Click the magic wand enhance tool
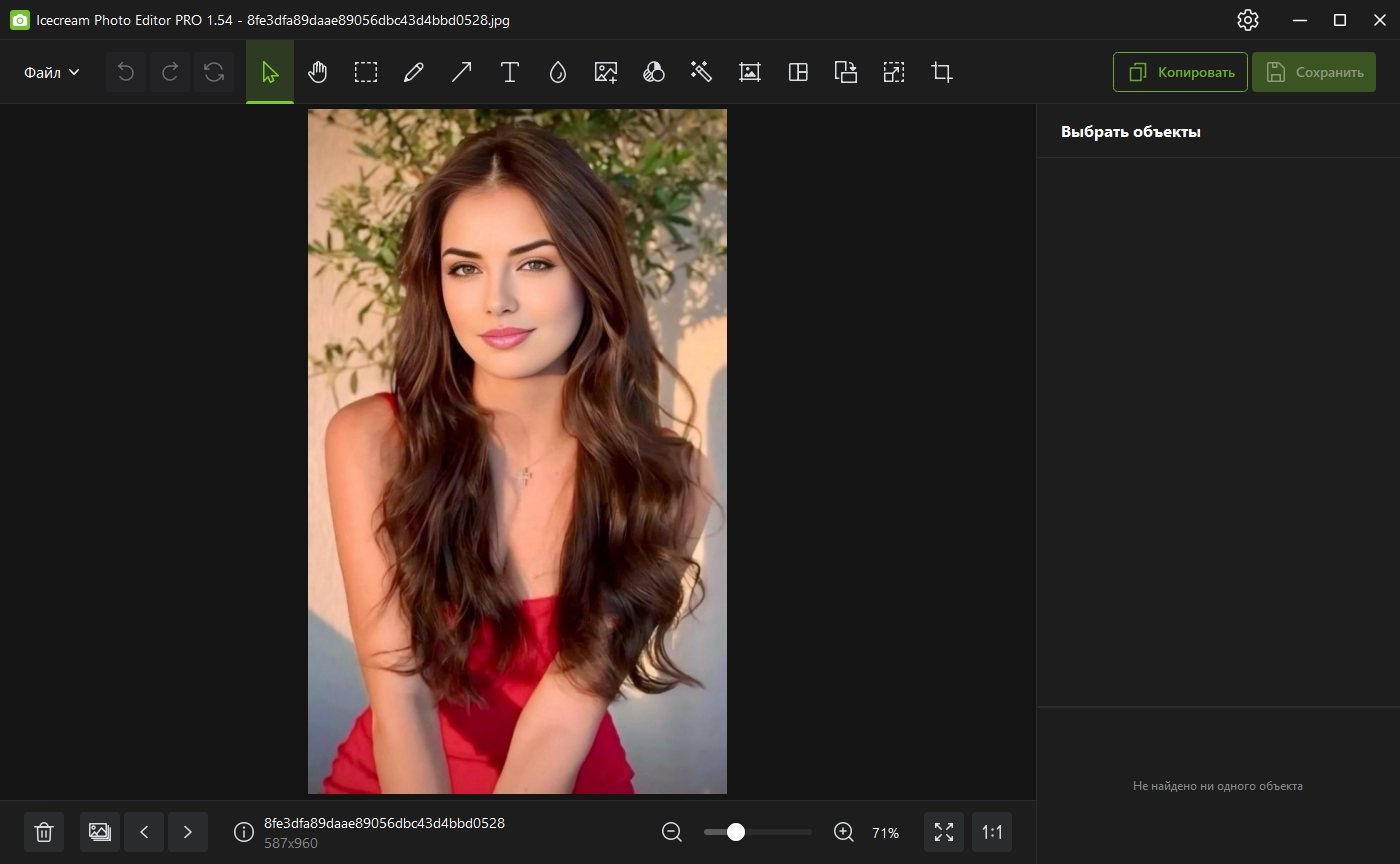 tap(701, 72)
